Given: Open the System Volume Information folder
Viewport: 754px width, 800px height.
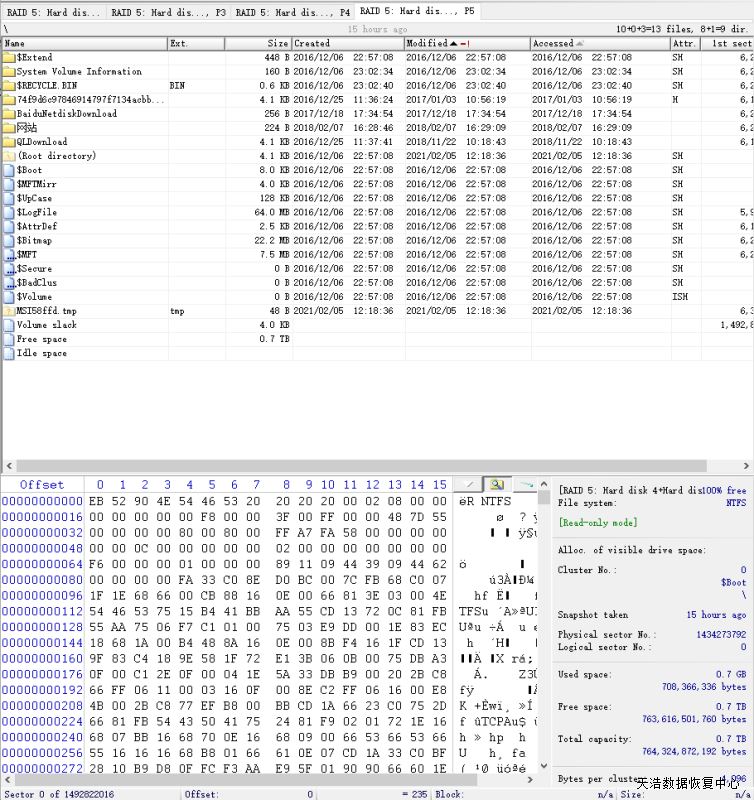Looking at the screenshot, I should click(x=79, y=71).
